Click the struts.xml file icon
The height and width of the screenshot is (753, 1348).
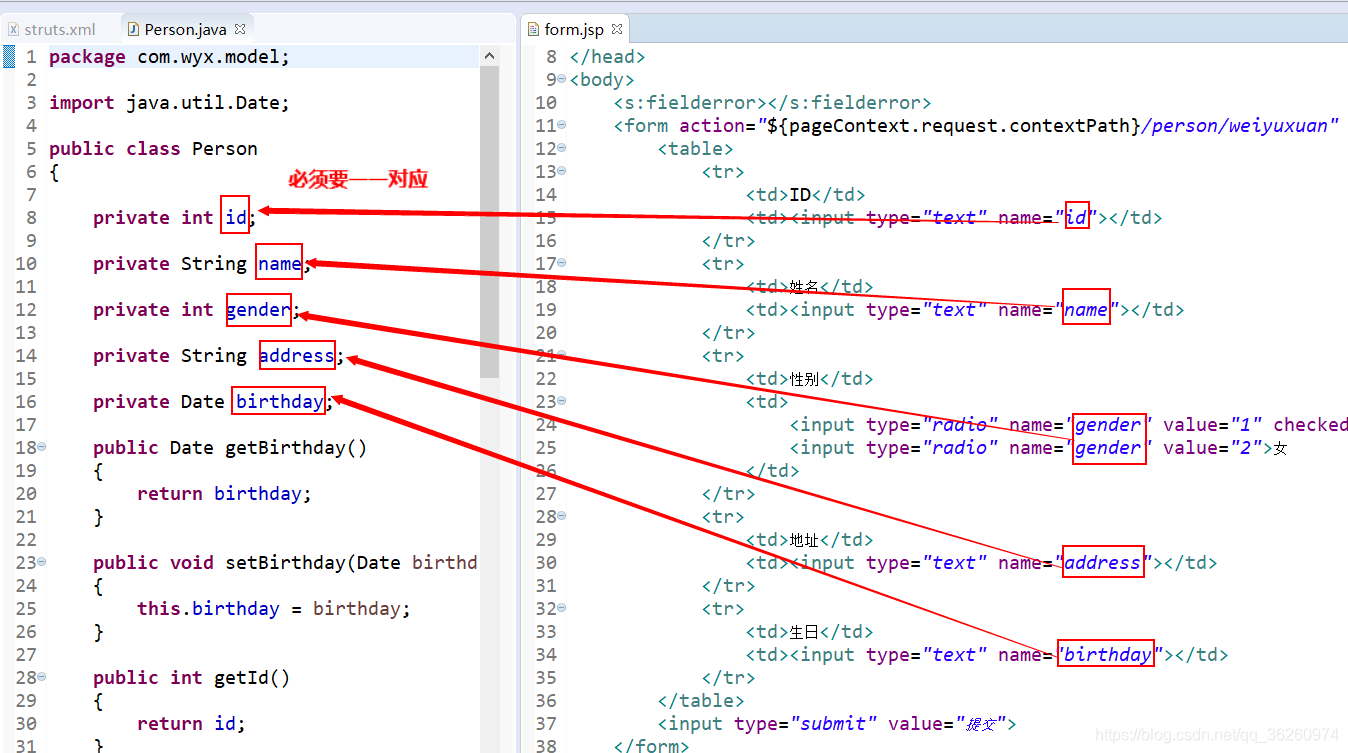click(14, 29)
